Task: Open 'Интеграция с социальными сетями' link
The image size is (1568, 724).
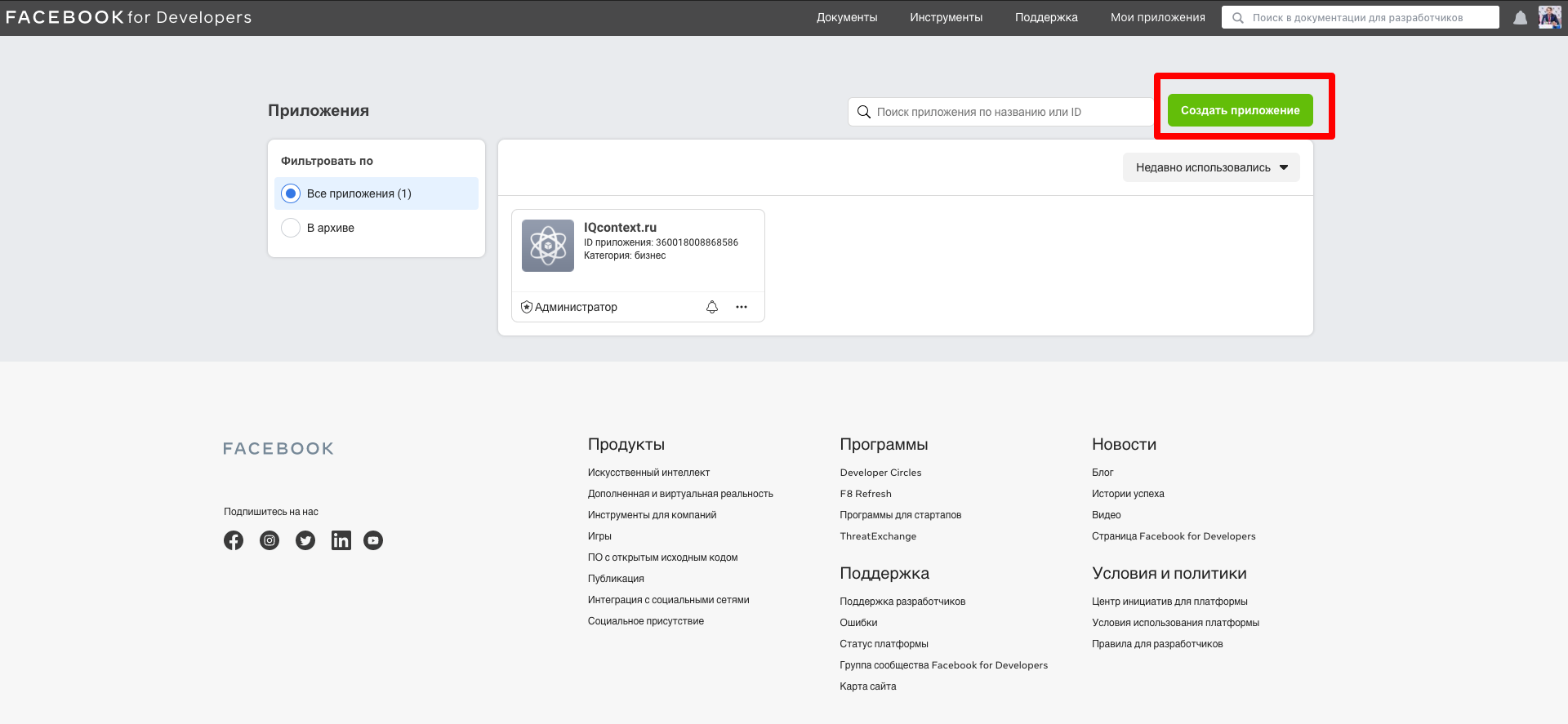Action: (x=668, y=600)
